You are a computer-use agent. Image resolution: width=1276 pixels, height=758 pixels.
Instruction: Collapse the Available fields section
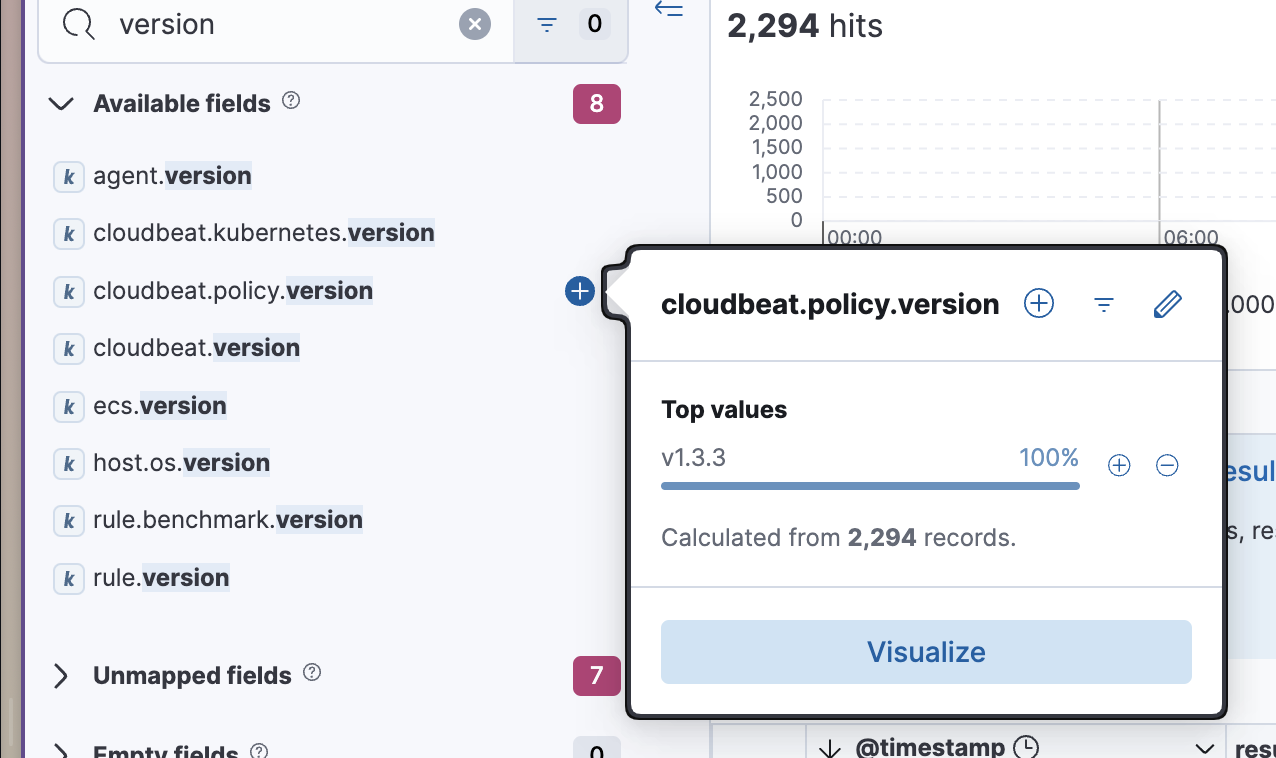pos(60,103)
